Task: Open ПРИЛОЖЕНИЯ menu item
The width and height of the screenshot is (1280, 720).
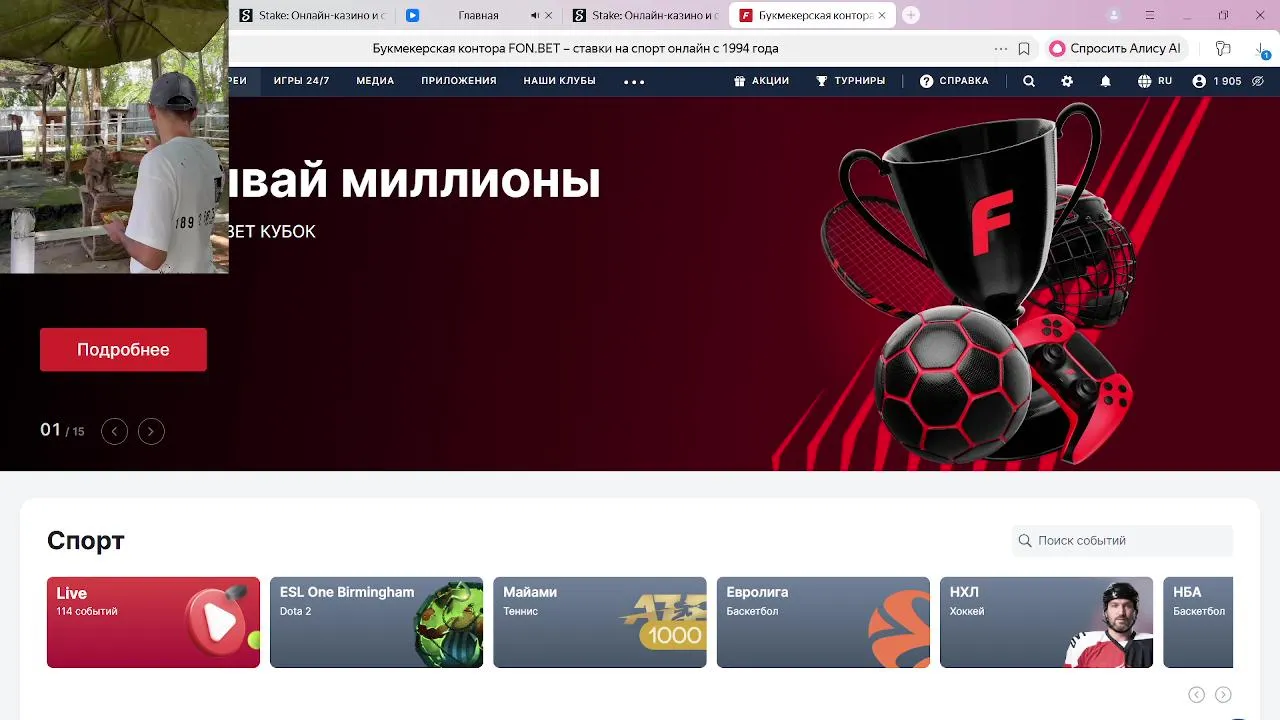Action: [458, 81]
